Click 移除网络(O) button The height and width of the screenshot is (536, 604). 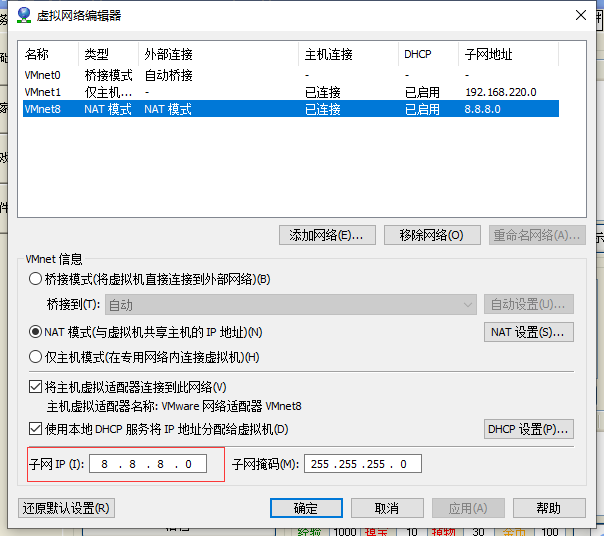pyautogui.click(x=432, y=235)
